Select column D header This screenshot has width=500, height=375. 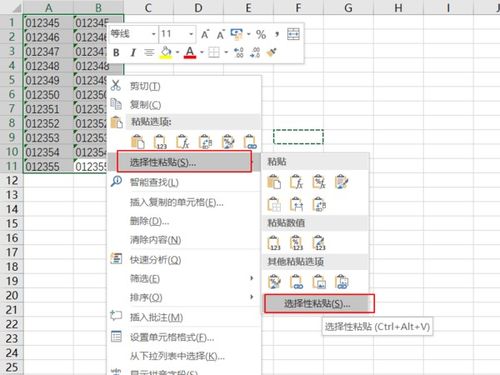pyautogui.click(x=198, y=7)
